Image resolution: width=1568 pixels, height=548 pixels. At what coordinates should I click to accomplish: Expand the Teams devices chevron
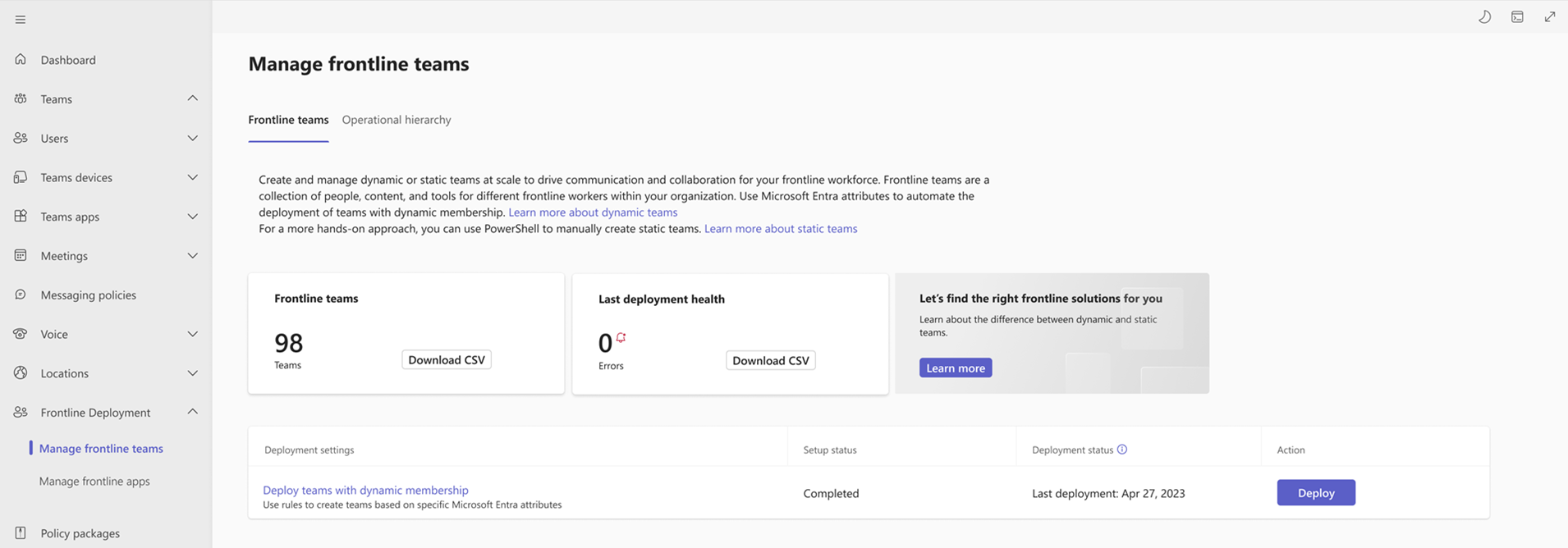tap(192, 177)
